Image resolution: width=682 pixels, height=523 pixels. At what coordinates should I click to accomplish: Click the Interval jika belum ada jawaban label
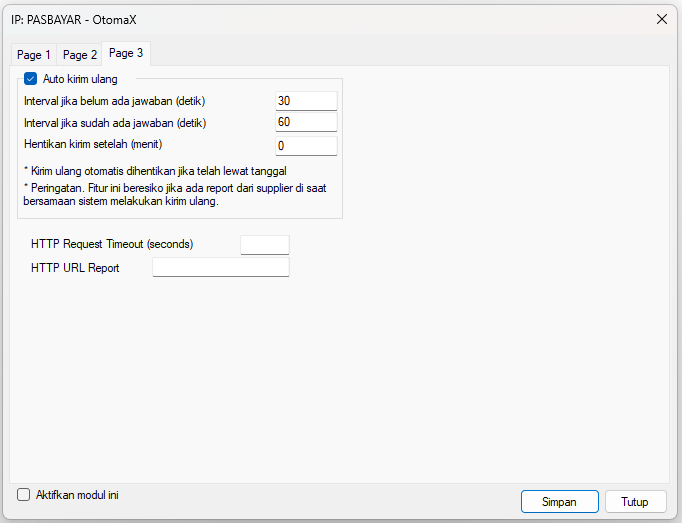click(114, 101)
